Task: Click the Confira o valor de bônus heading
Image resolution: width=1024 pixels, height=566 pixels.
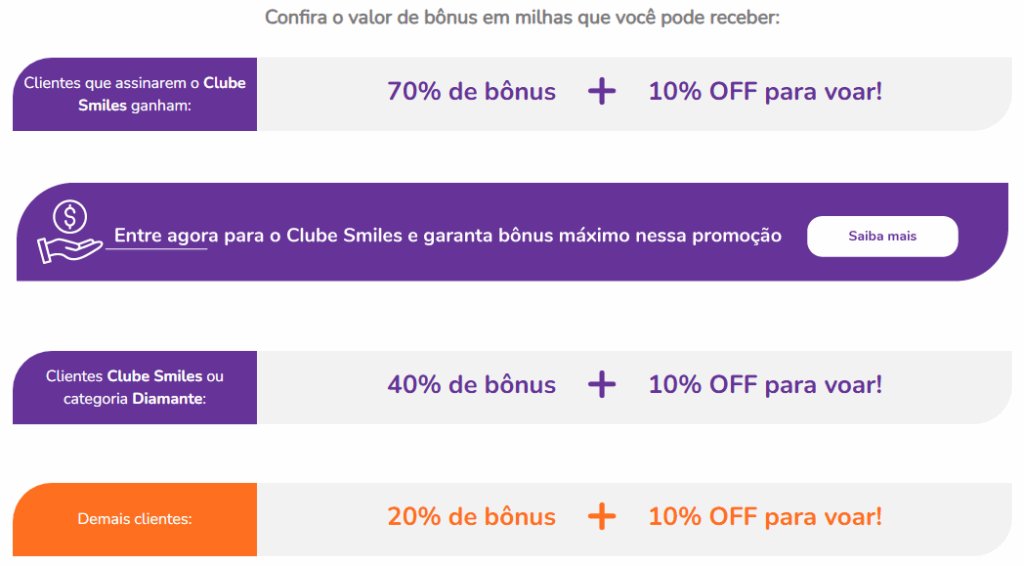Action: click(x=522, y=18)
